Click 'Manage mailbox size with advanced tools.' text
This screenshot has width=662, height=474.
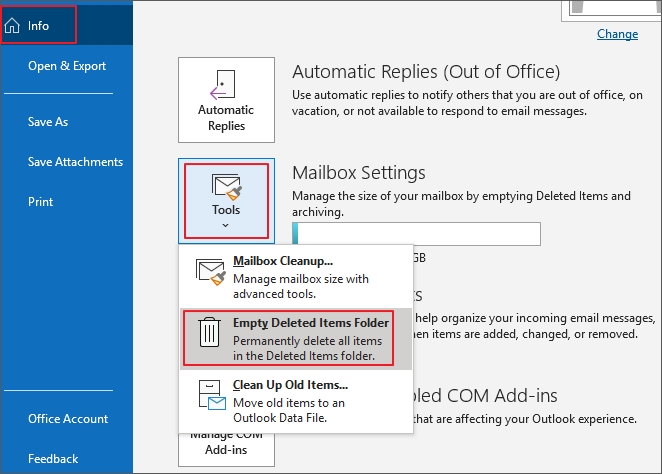click(x=301, y=287)
